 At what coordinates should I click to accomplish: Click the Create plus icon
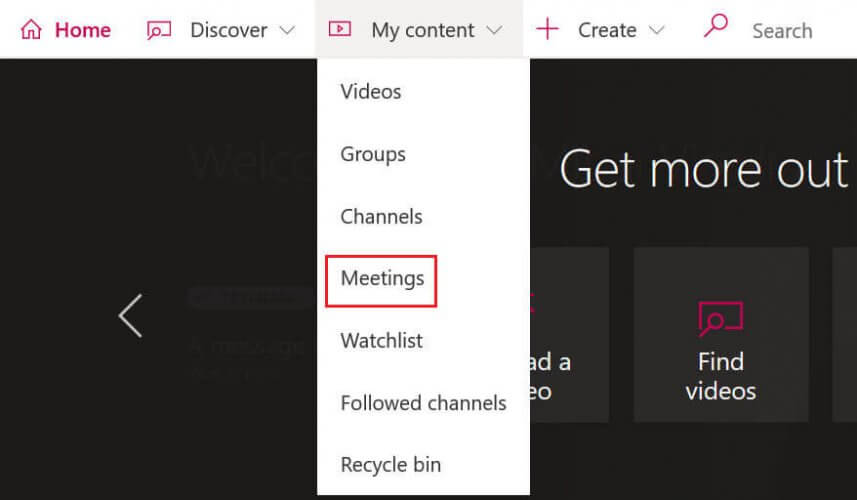[x=547, y=29]
